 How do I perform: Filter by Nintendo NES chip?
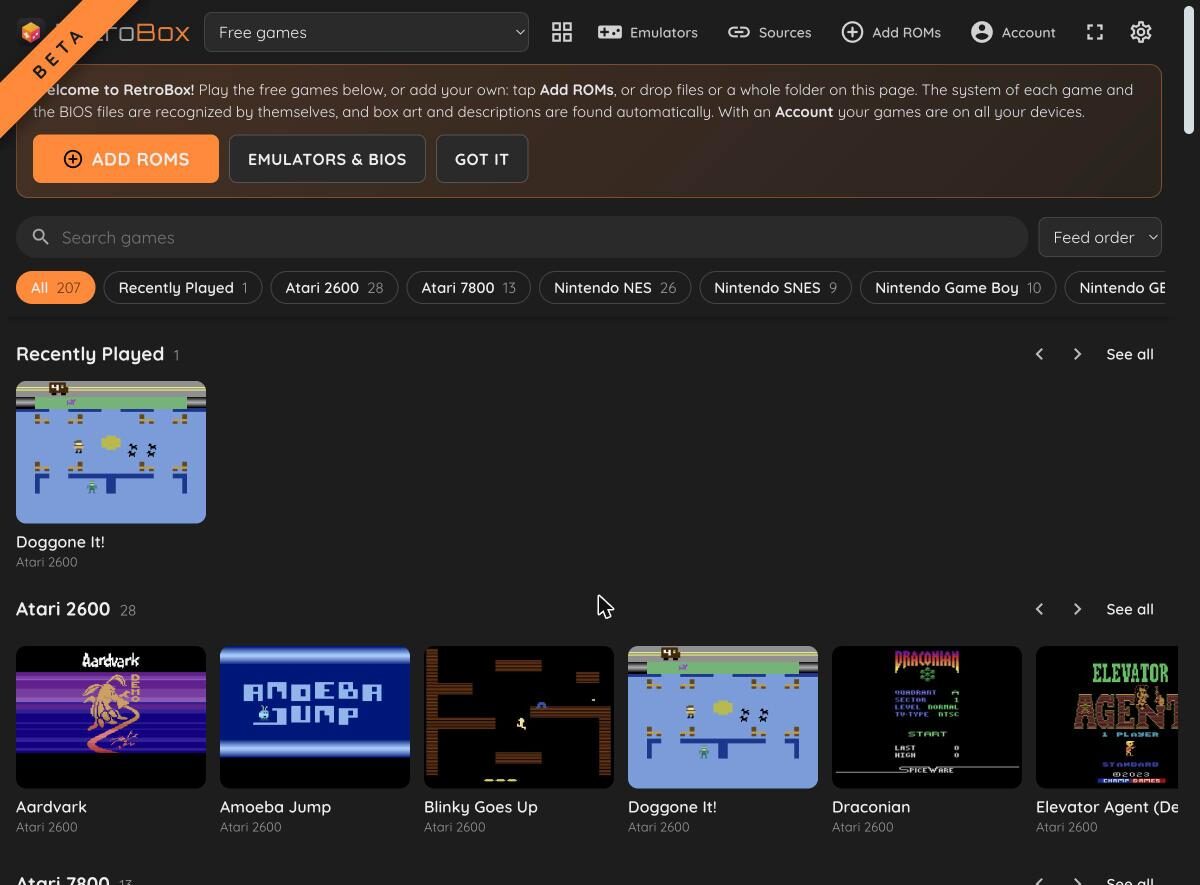(615, 288)
